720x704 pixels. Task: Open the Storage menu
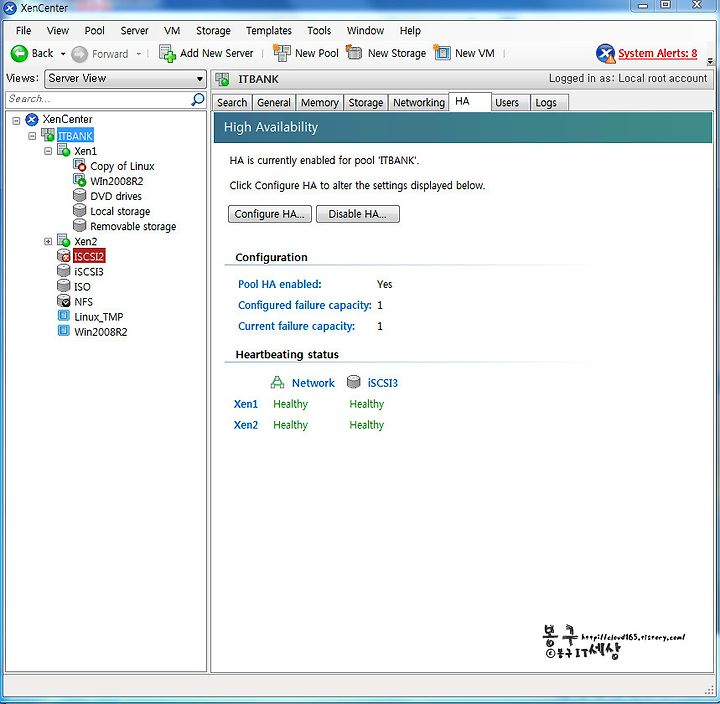tap(213, 31)
